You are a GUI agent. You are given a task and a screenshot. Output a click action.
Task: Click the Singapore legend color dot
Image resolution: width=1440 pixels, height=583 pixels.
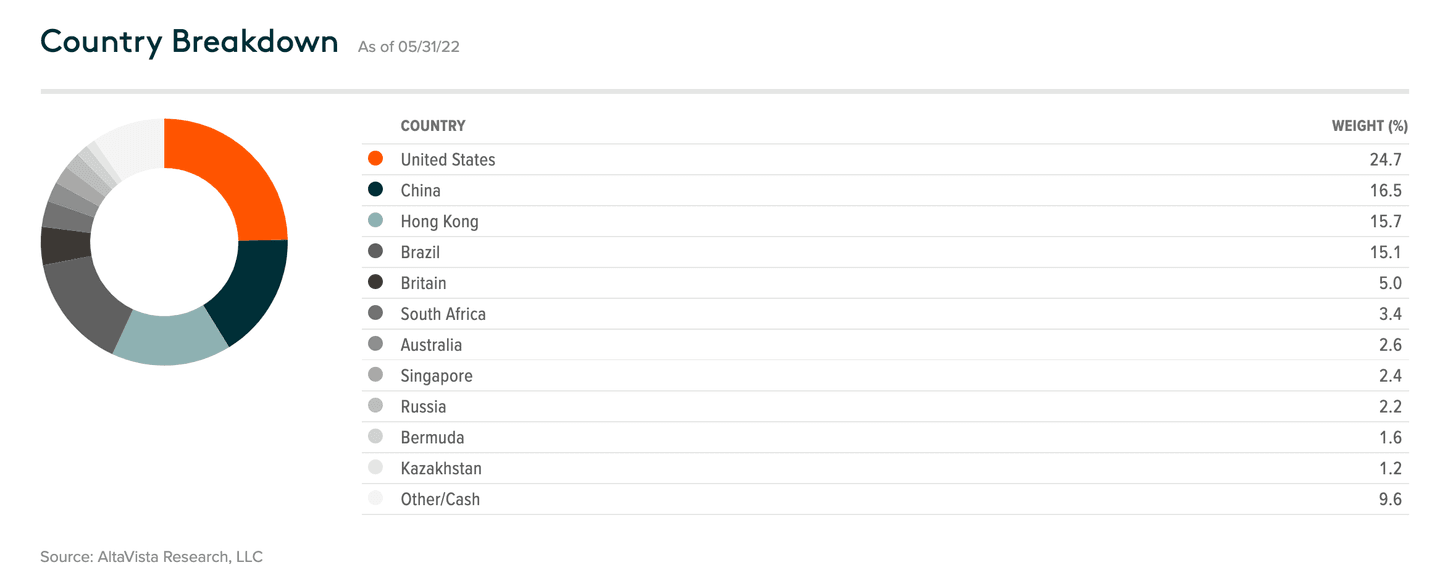click(x=376, y=376)
